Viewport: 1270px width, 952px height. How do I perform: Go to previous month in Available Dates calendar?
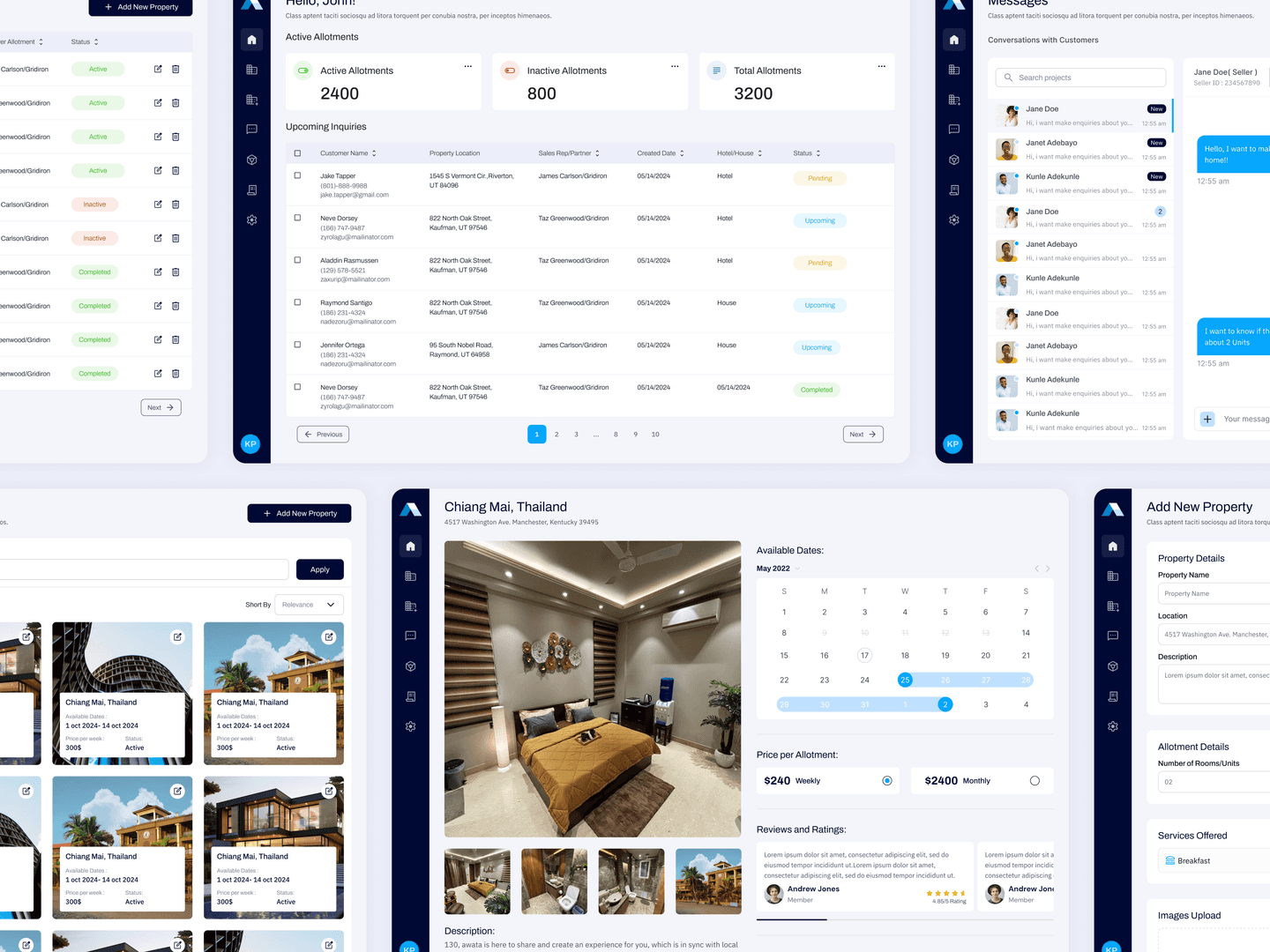click(x=1036, y=569)
